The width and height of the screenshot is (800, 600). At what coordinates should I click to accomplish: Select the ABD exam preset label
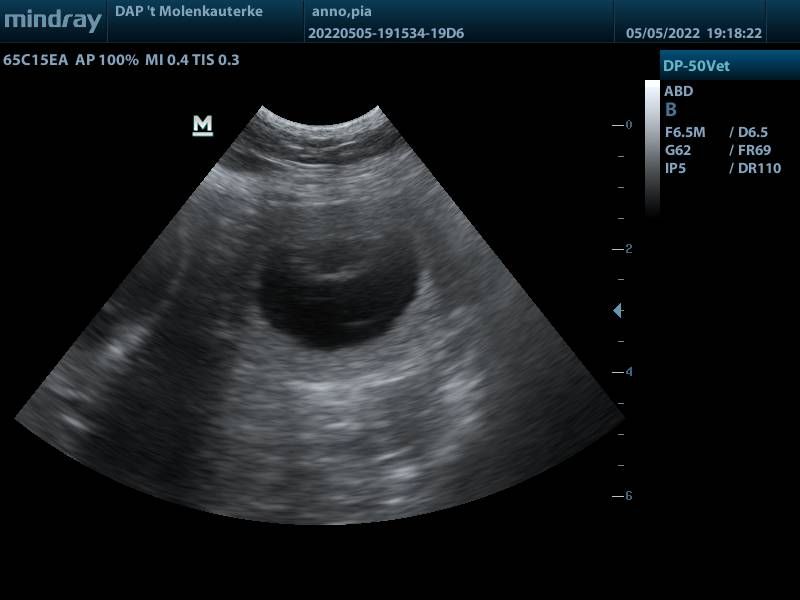[x=679, y=91]
